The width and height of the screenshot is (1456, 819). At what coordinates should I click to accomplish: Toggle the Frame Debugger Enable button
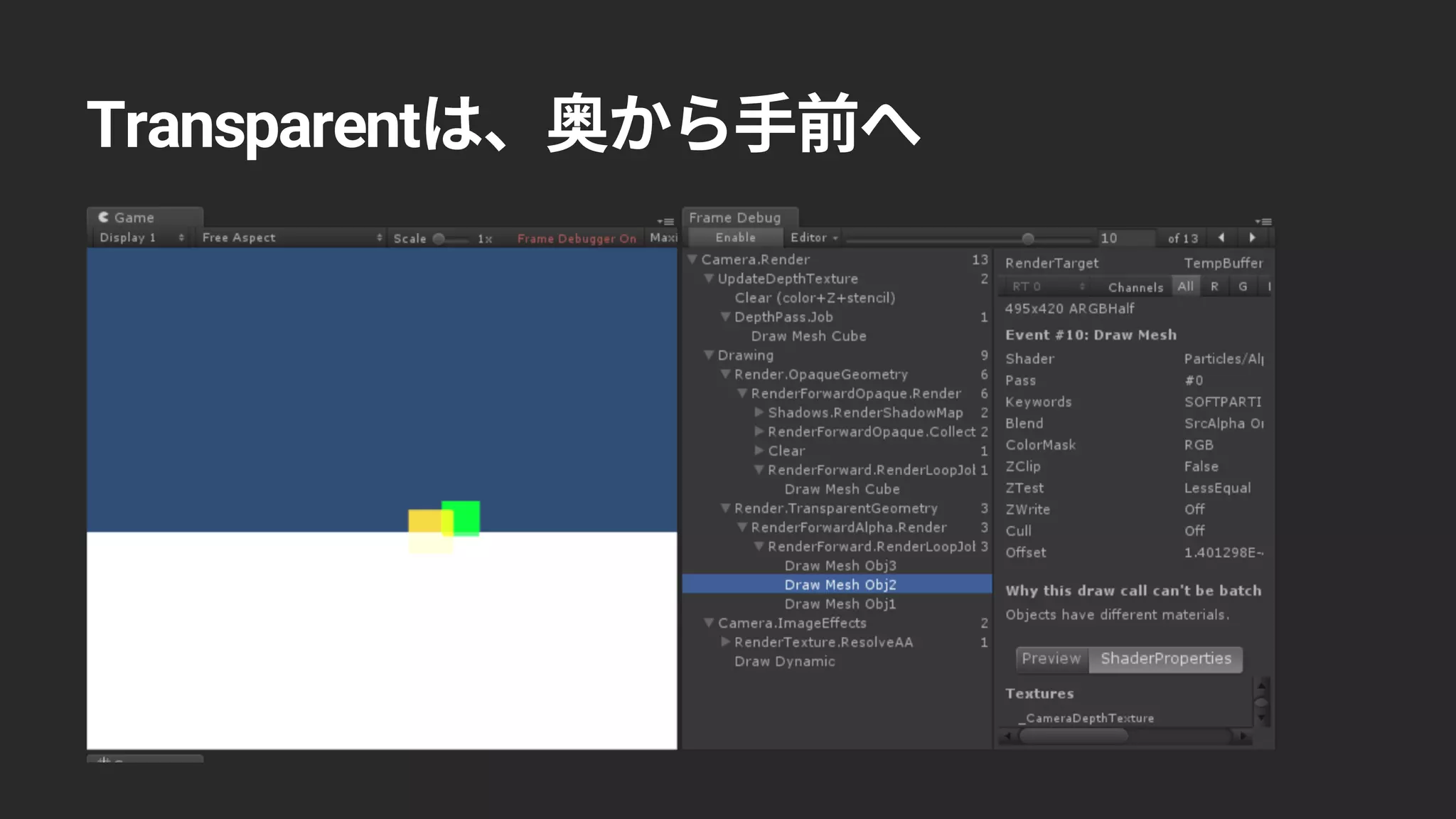click(735, 237)
